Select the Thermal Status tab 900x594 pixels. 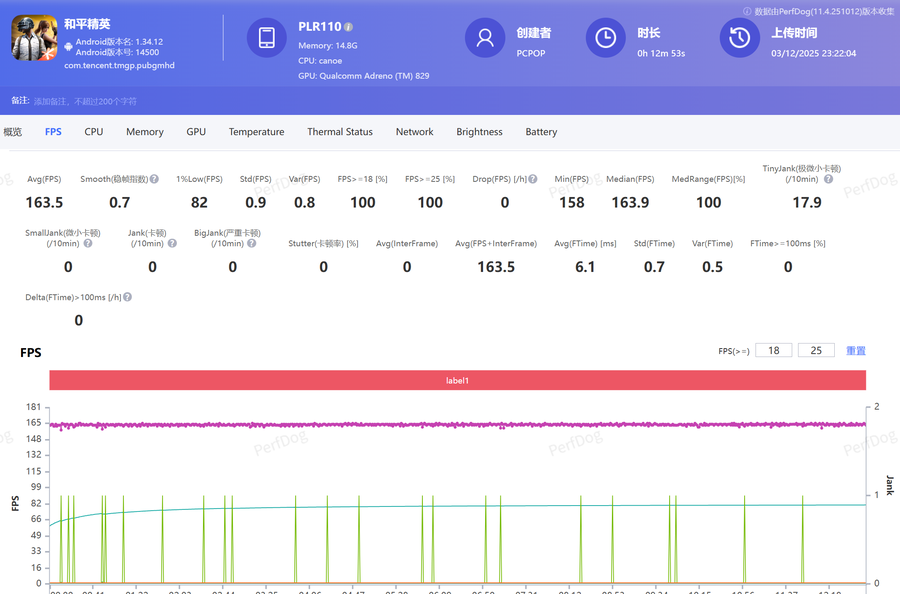[340, 132]
